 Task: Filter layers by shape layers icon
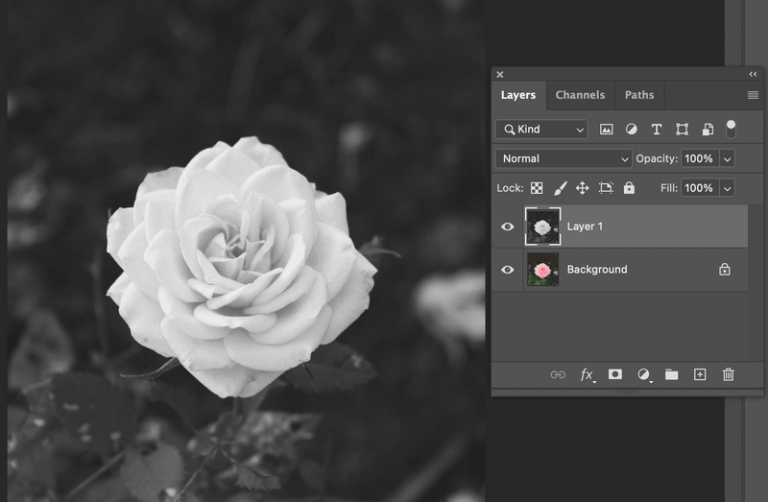682,129
